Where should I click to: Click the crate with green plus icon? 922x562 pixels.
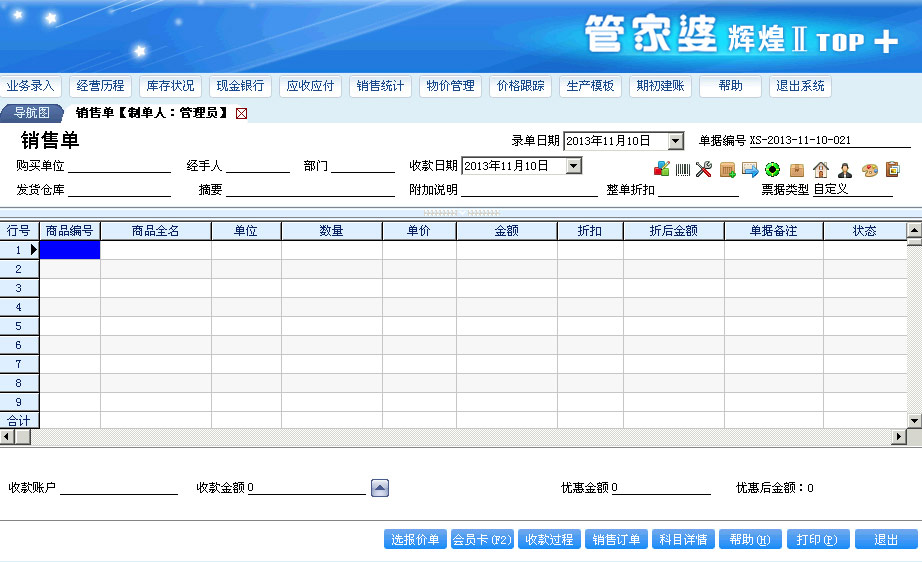727,170
